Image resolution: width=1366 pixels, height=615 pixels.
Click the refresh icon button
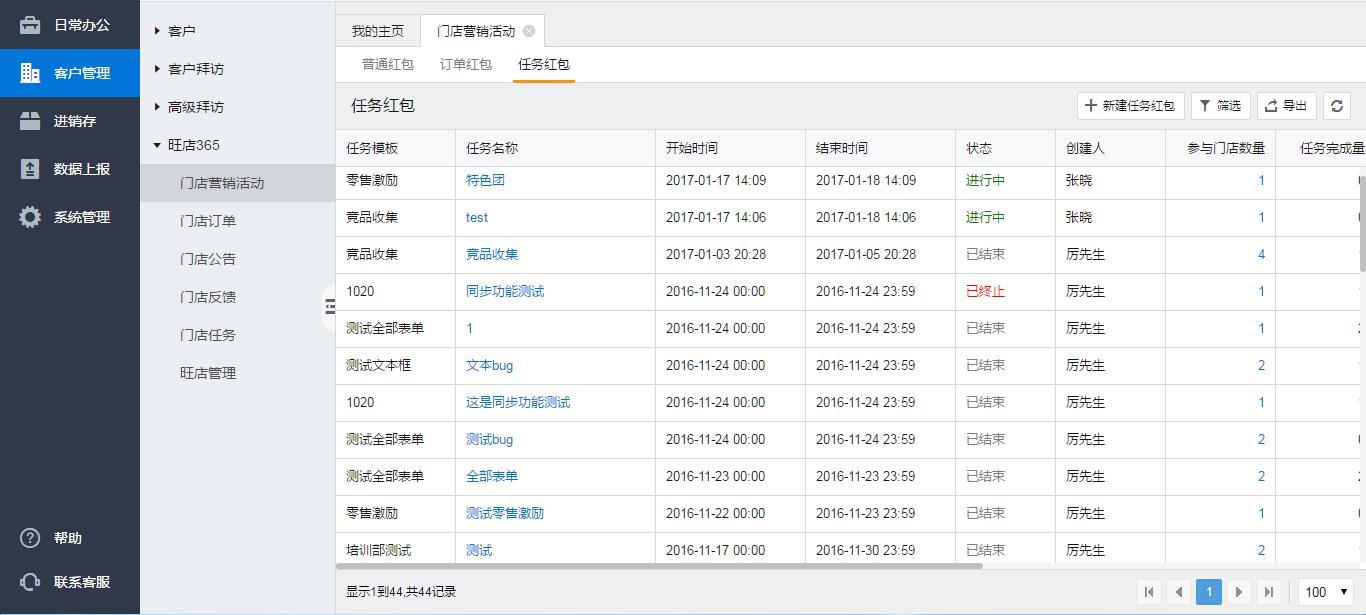pos(1336,106)
